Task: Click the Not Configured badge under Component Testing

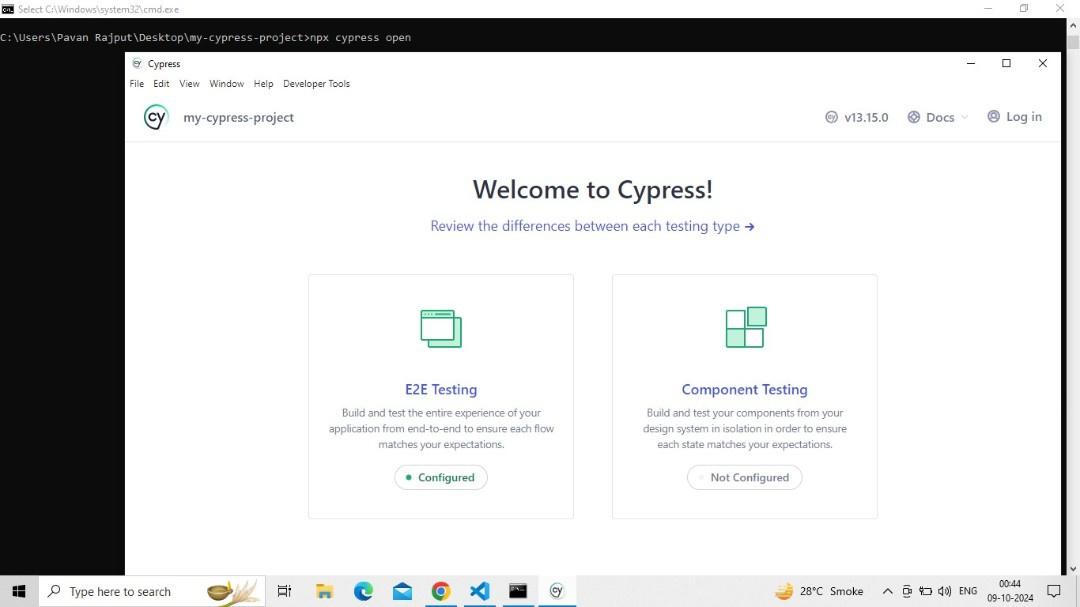Action: [744, 477]
